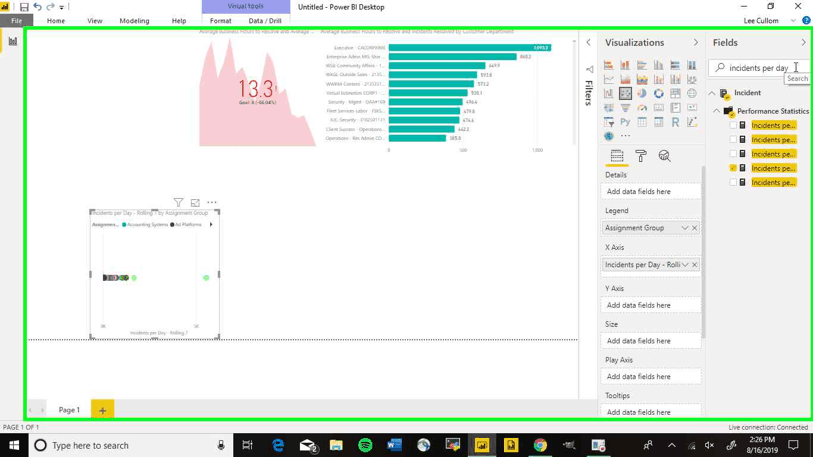Open the Format visual tools tab
Viewport: 814px width, 457px height.
pyautogui.click(x=221, y=21)
